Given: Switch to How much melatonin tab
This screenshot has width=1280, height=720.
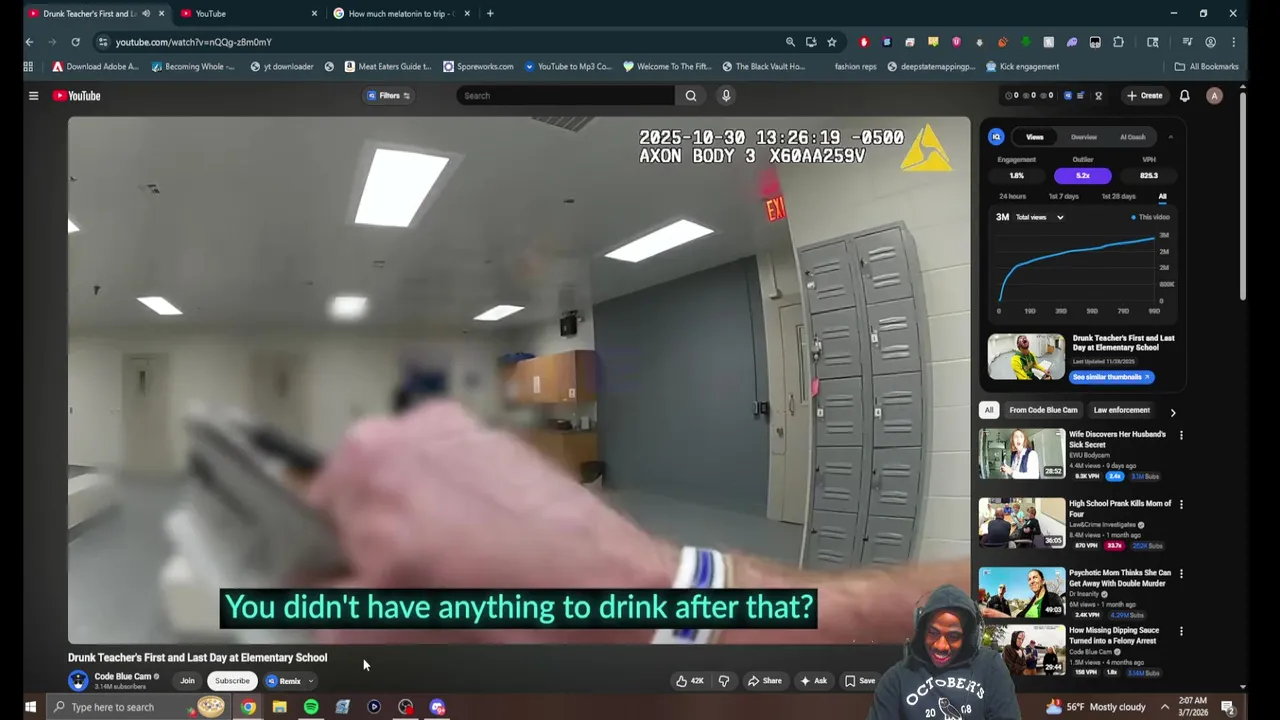Looking at the screenshot, I should pyautogui.click(x=400, y=14).
